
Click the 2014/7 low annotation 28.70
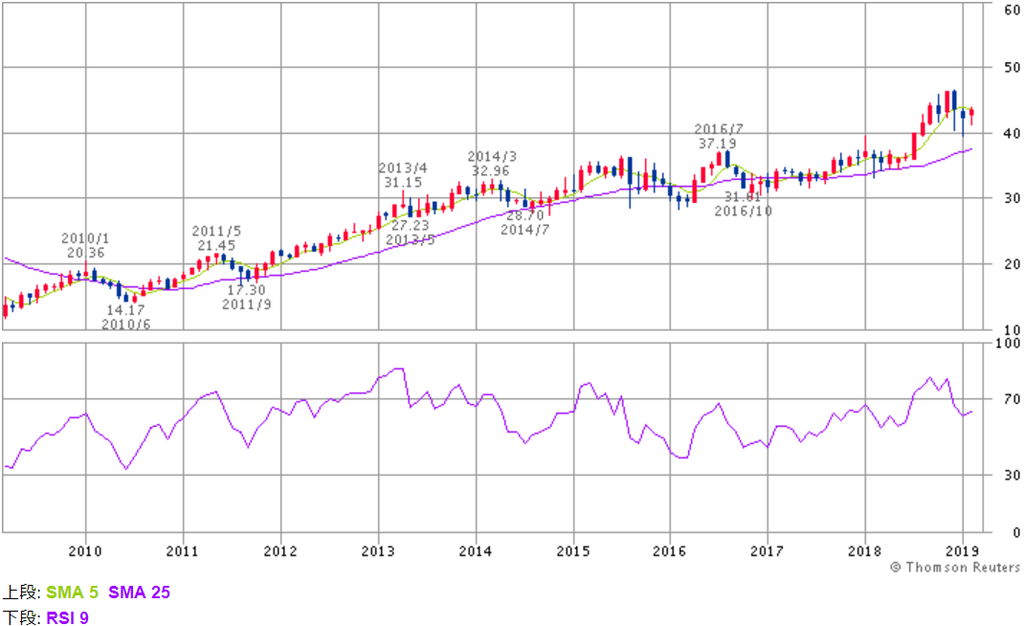pyautogui.click(x=525, y=223)
